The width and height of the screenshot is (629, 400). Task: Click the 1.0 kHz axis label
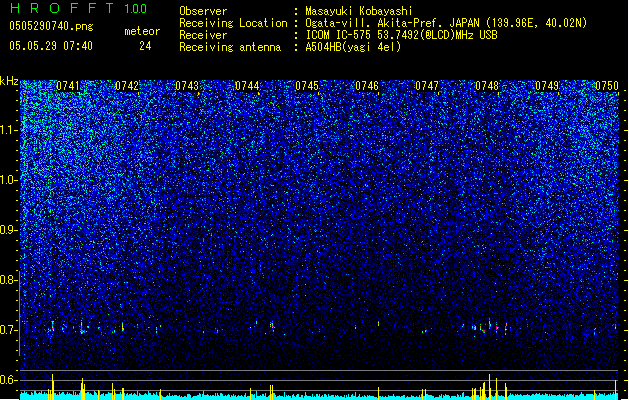point(9,180)
